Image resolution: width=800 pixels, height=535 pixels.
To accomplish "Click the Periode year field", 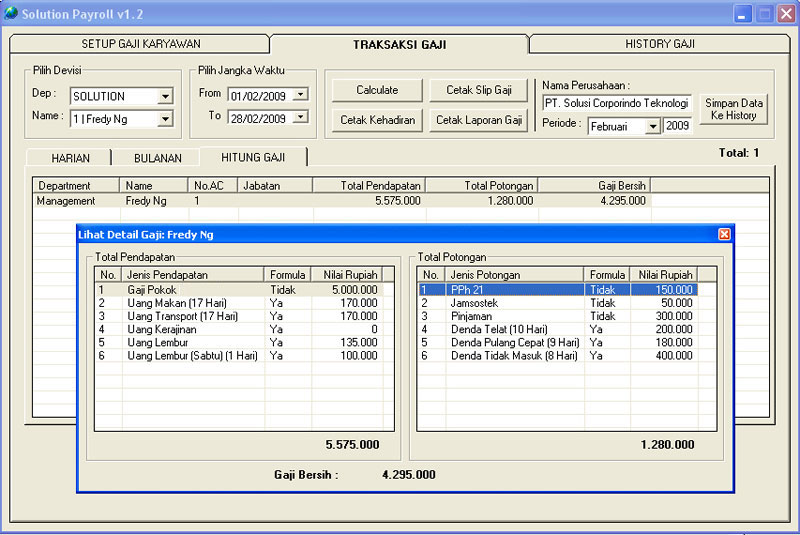I will coord(678,126).
